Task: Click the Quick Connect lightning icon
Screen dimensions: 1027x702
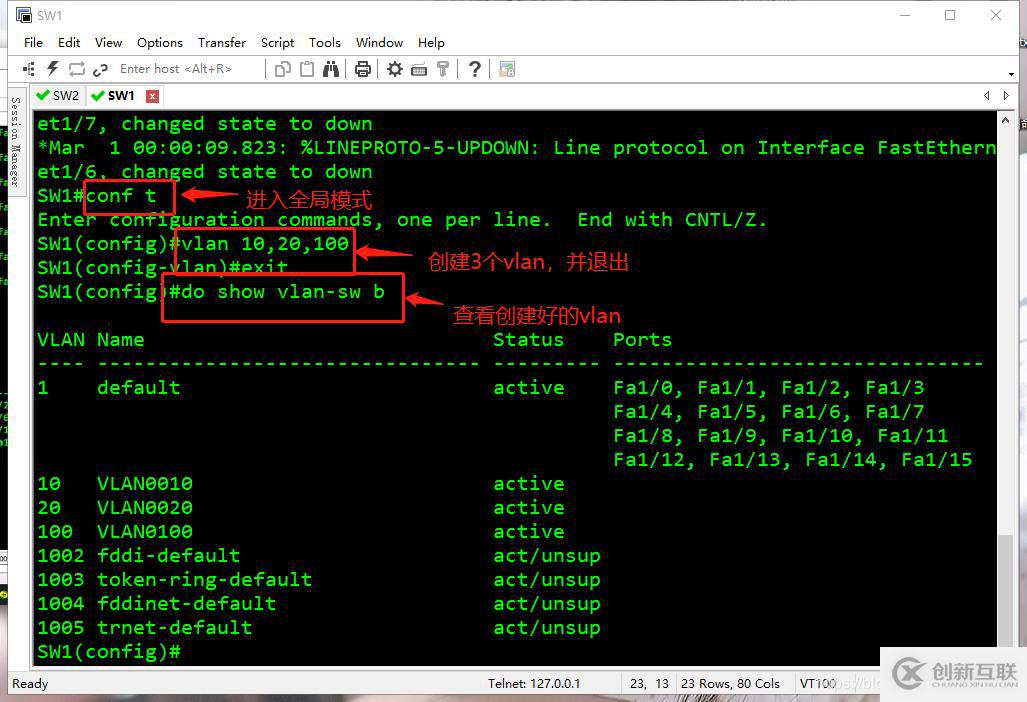Action: point(53,69)
